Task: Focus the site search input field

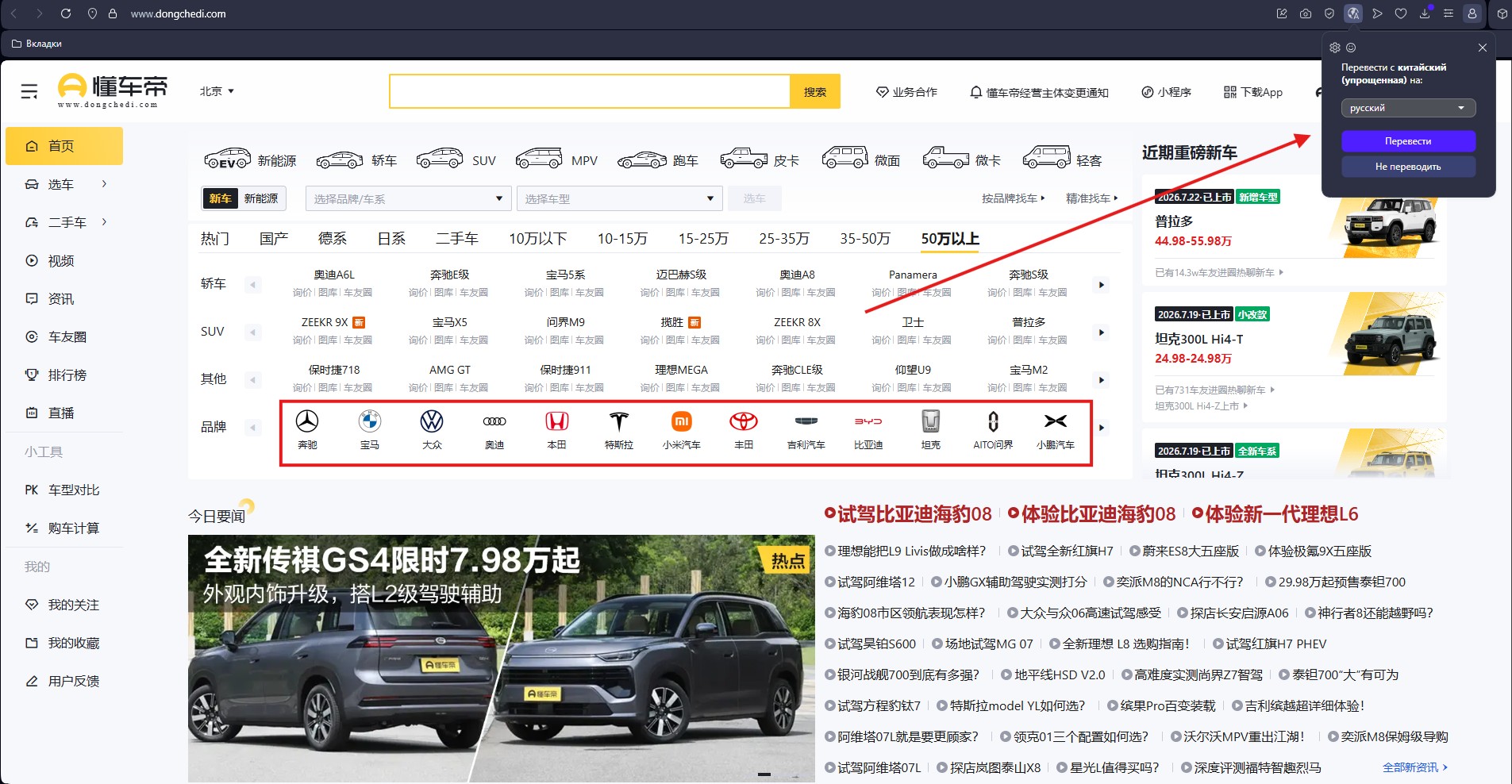Action: point(590,92)
